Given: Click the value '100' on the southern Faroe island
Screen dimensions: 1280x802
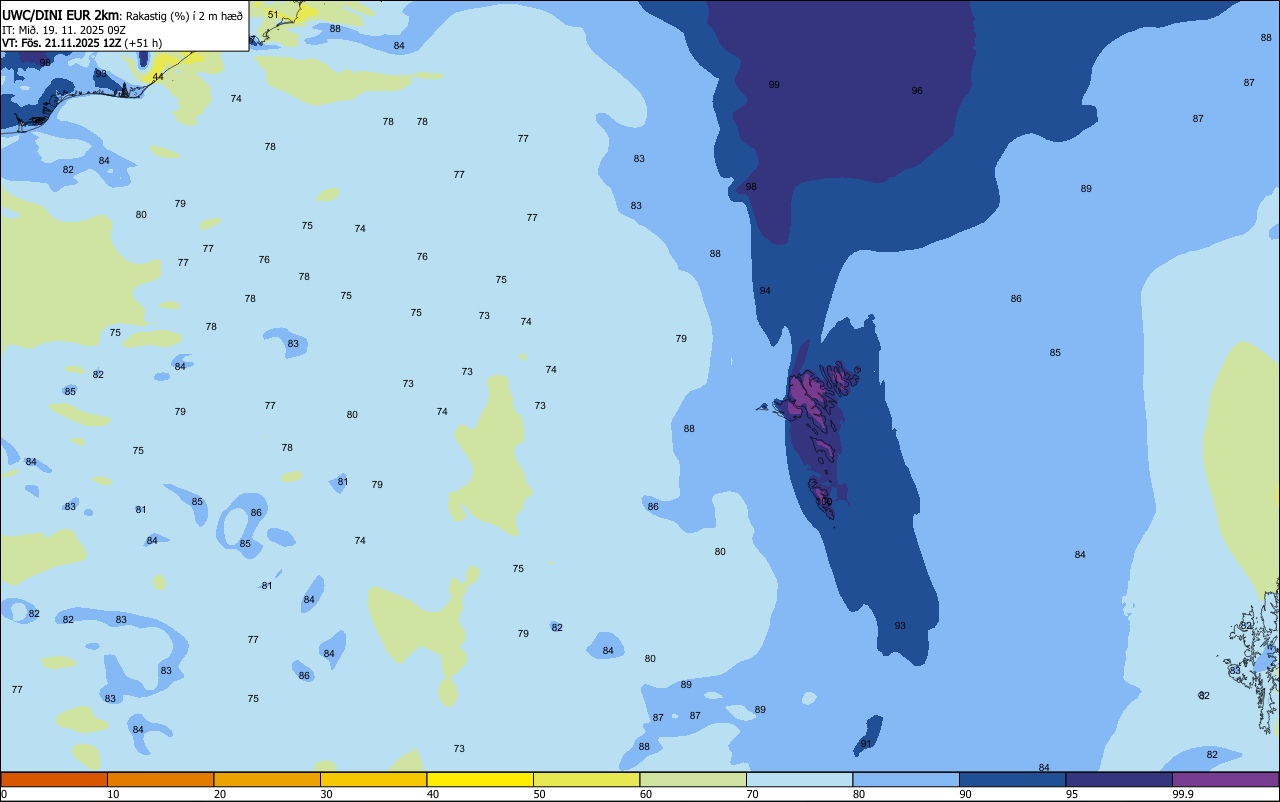Looking at the screenshot, I should [824, 502].
